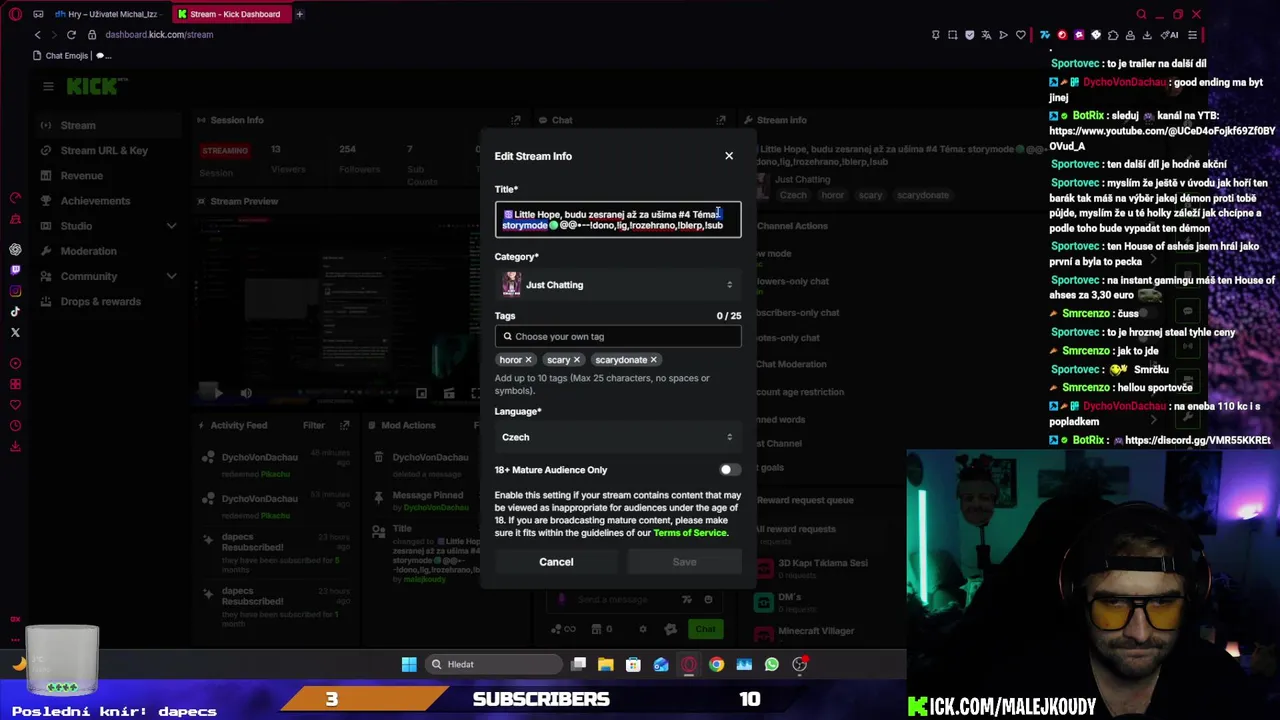Click the Hledat taskbar search box

pyautogui.click(x=494, y=664)
